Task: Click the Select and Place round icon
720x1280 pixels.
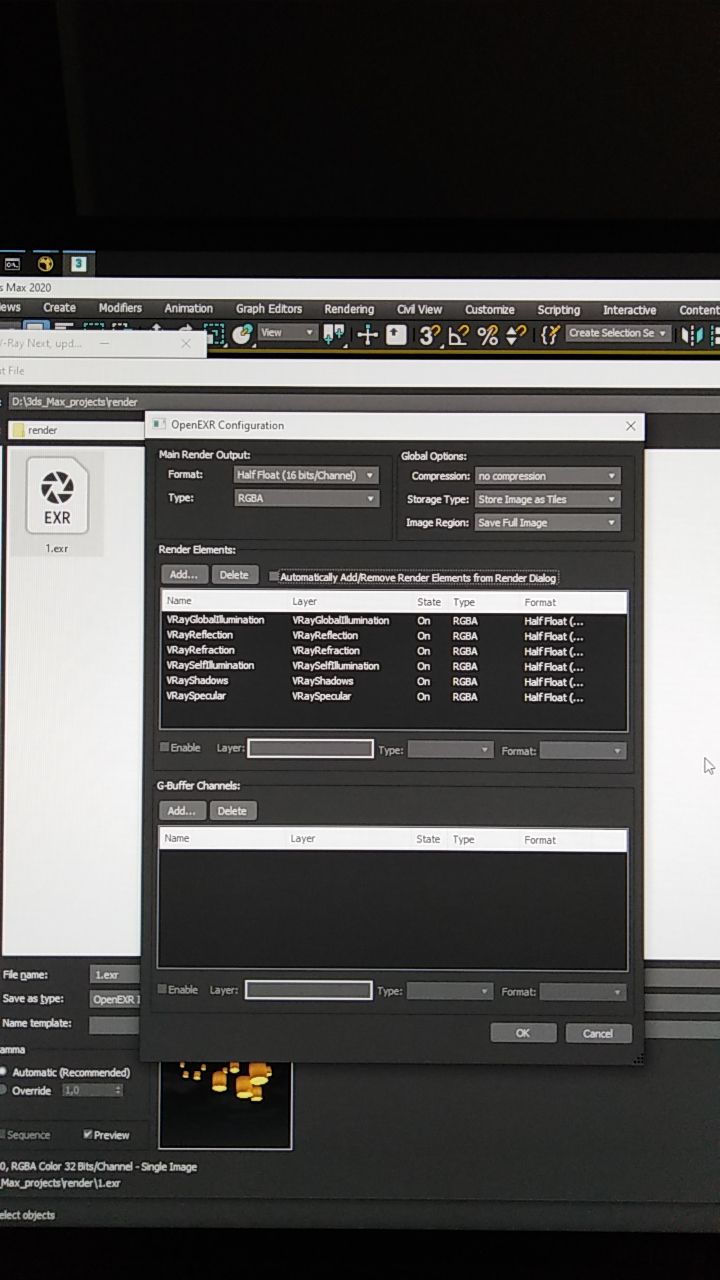Action: [242, 333]
